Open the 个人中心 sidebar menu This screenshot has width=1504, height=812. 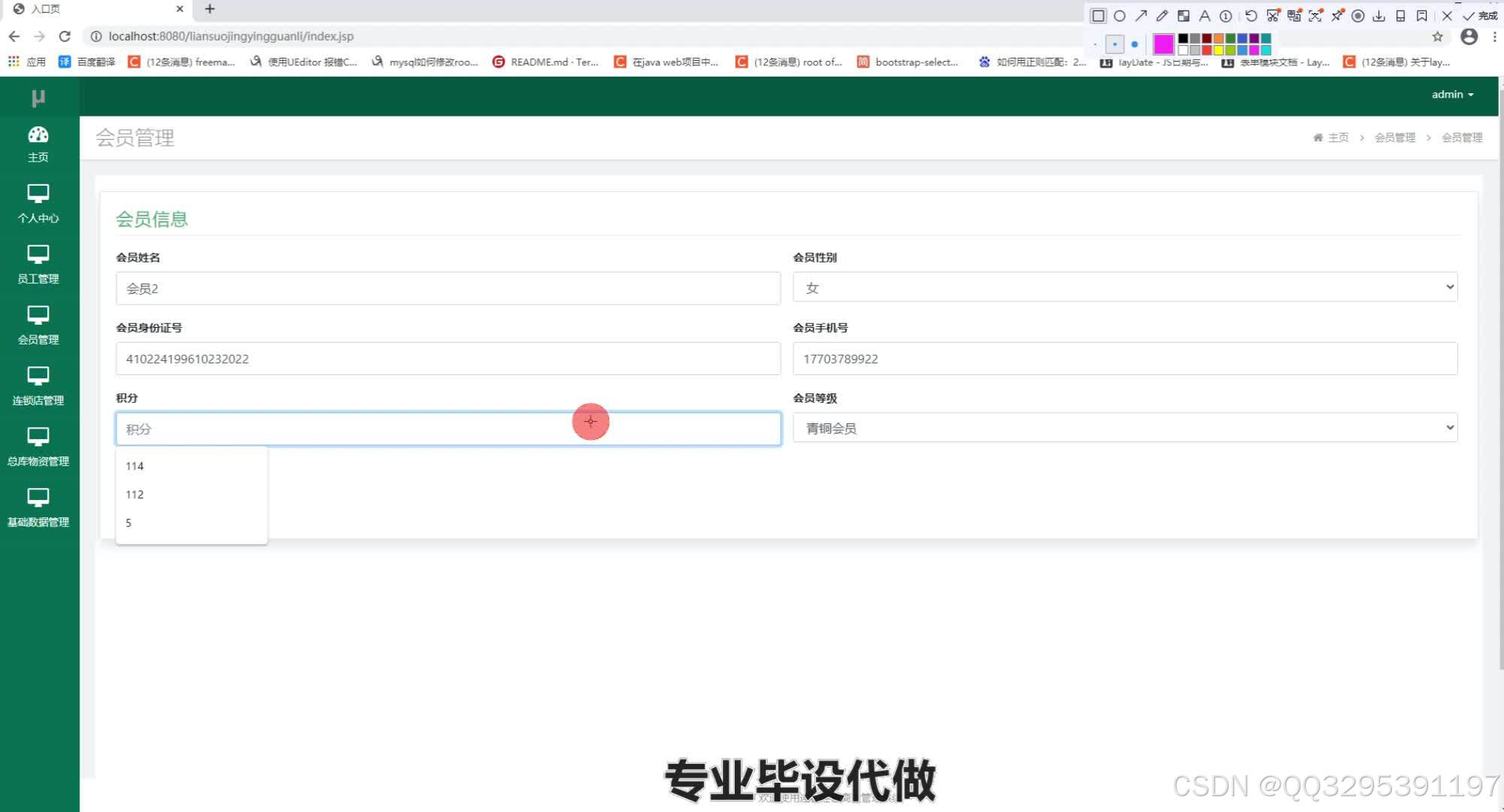tap(38, 205)
